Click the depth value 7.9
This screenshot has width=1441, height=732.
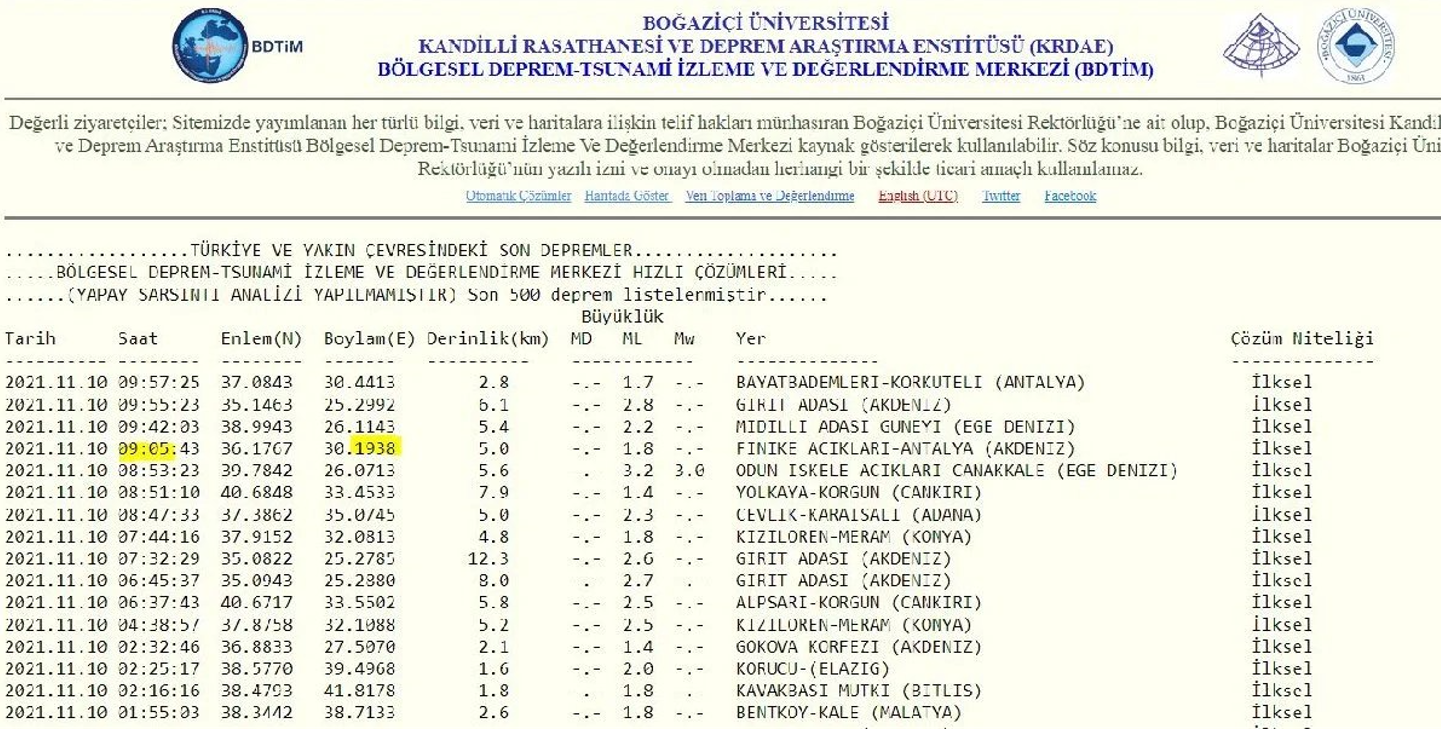click(493, 492)
